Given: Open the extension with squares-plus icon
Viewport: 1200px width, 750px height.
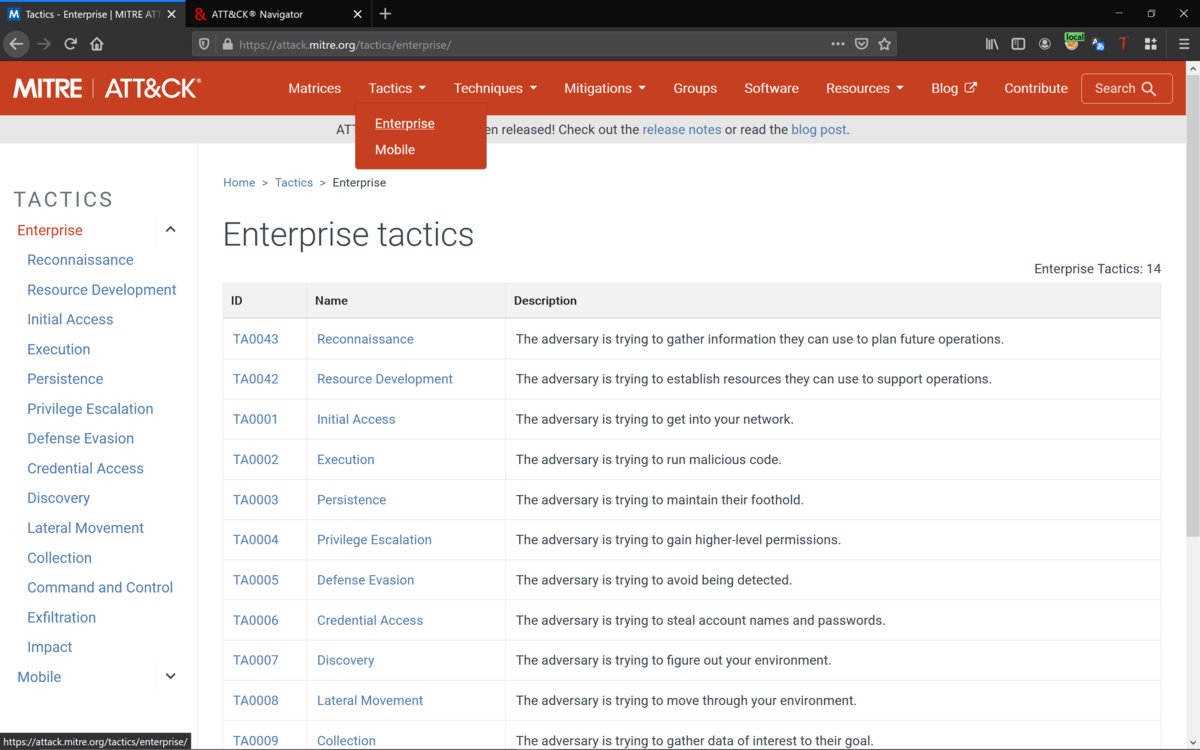Looking at the screenshot, I should click(x=1151, y=44).
